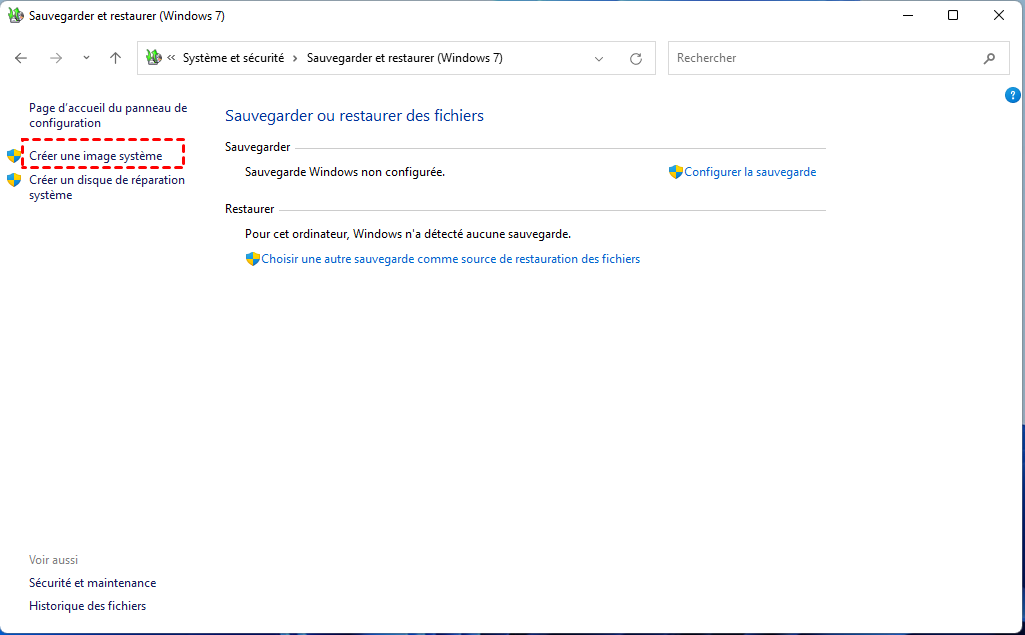Click Créer une image système
Image resolution: width=1025 pixels, height=635 pixels.
tap(95, 156)
